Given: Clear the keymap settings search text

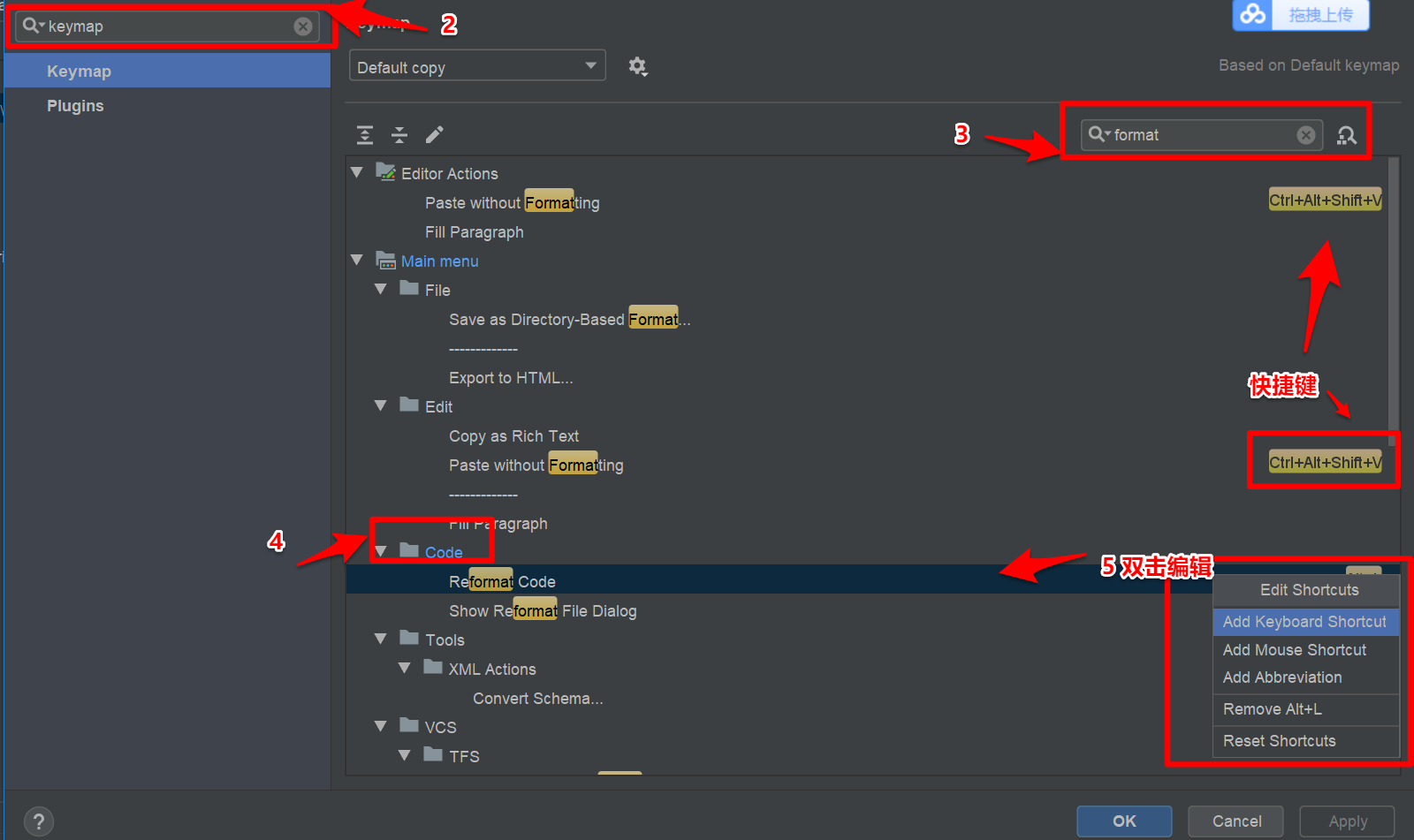Looking at the screenshot, I should tap(303, 26).
